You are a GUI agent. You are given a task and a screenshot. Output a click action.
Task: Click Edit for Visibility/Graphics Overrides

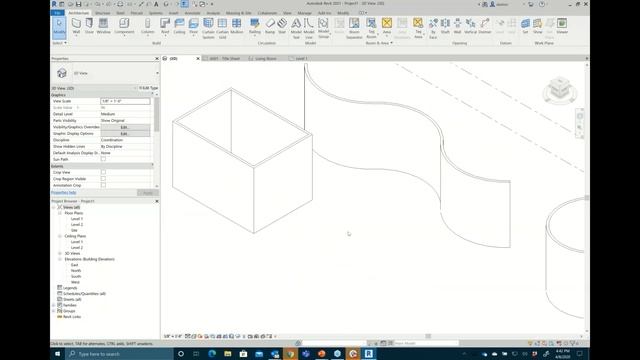(x=125, y=127)
